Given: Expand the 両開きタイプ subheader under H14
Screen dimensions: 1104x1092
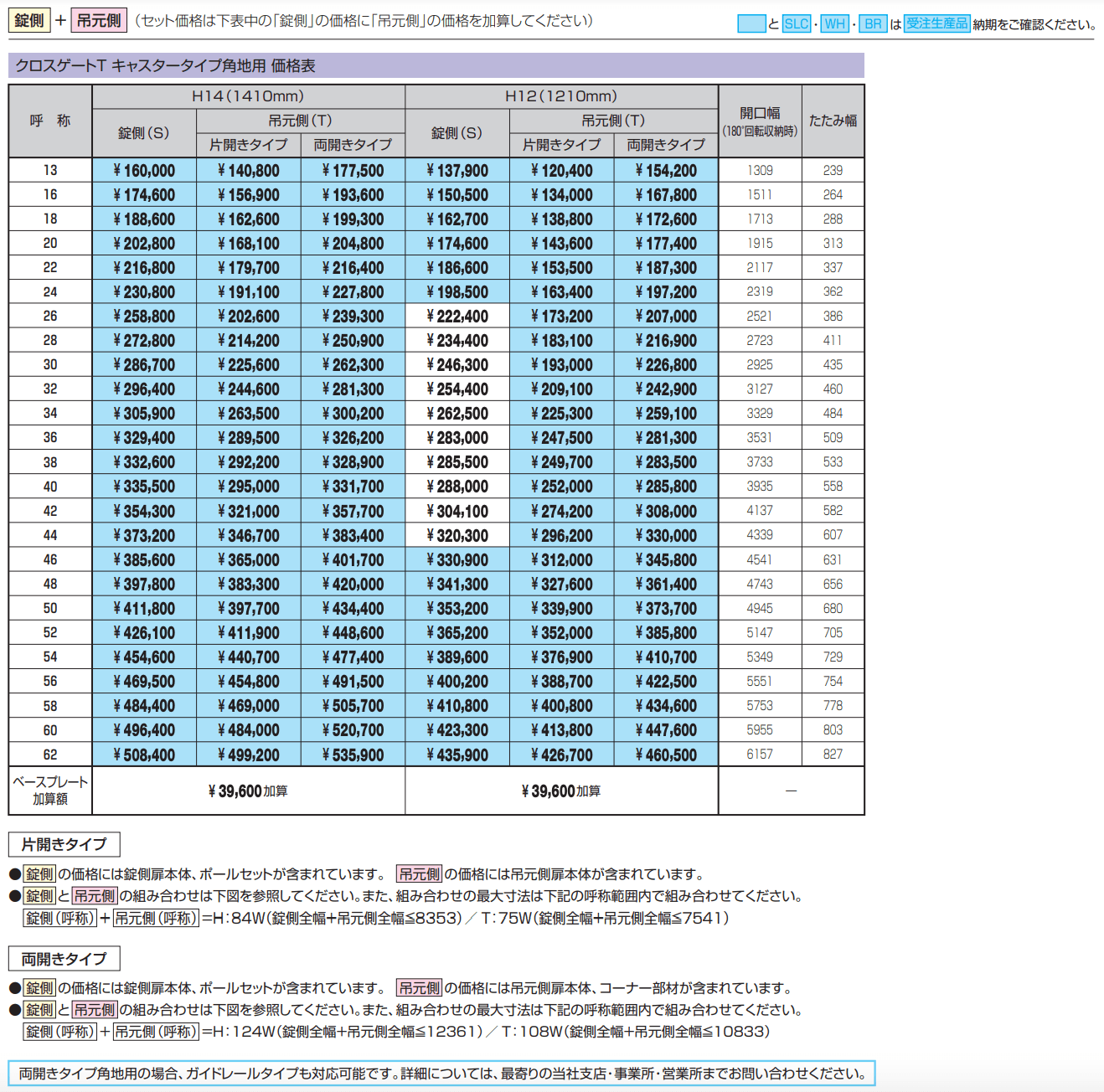Looking at the screenshot, I should coord(352,143).
